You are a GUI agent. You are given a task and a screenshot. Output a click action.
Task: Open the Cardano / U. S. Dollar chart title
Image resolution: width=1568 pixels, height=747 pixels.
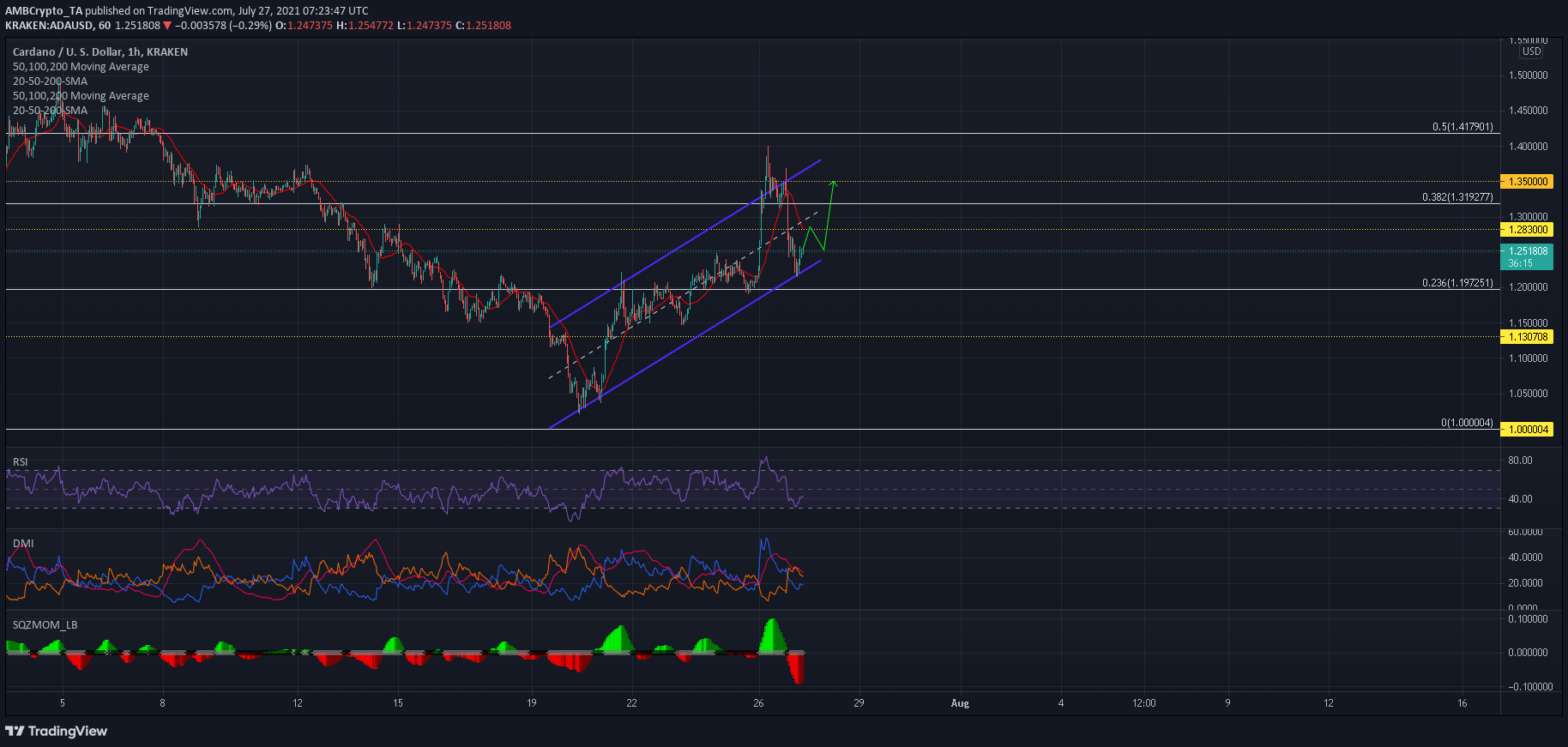click(100, 52)
